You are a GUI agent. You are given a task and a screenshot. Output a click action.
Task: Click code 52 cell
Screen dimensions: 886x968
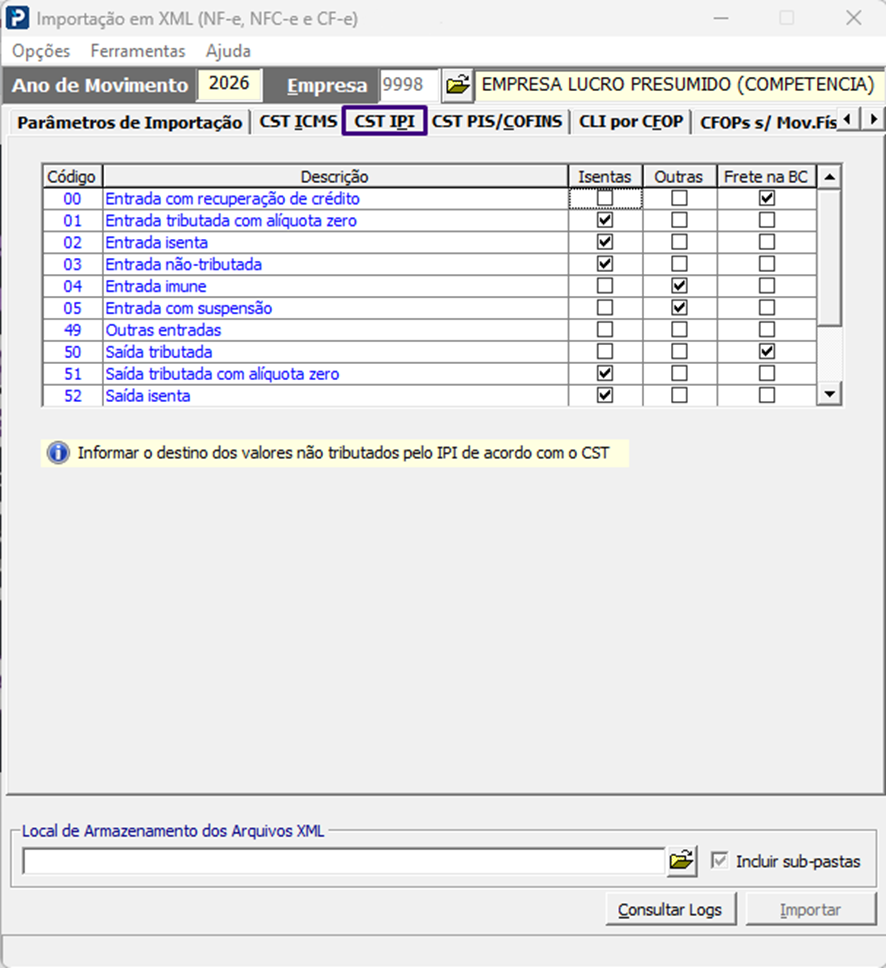pos(73,396)
